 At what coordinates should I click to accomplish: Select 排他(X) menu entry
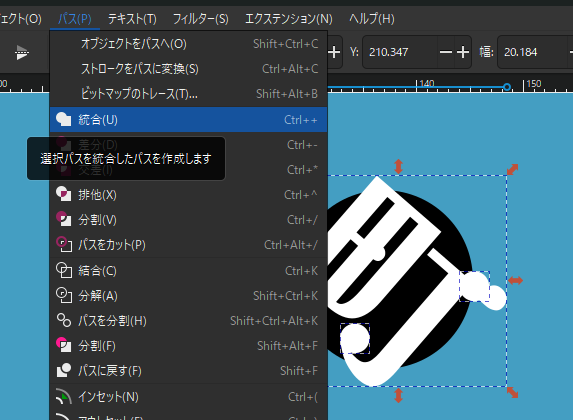point(189,194)
